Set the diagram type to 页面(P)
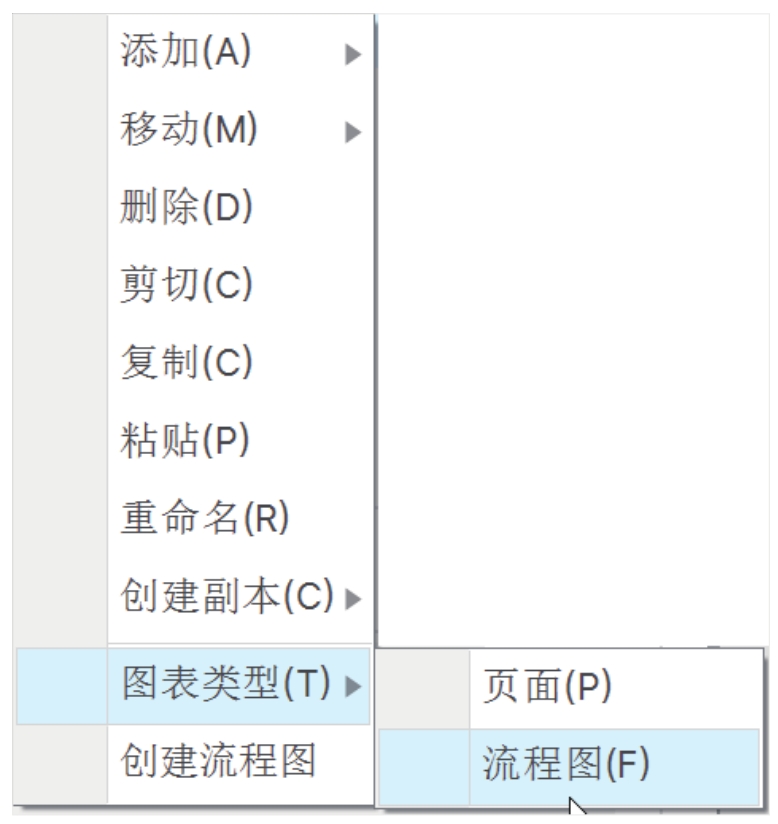The width and height of the screenshot is (778, 824). point(547,686)
